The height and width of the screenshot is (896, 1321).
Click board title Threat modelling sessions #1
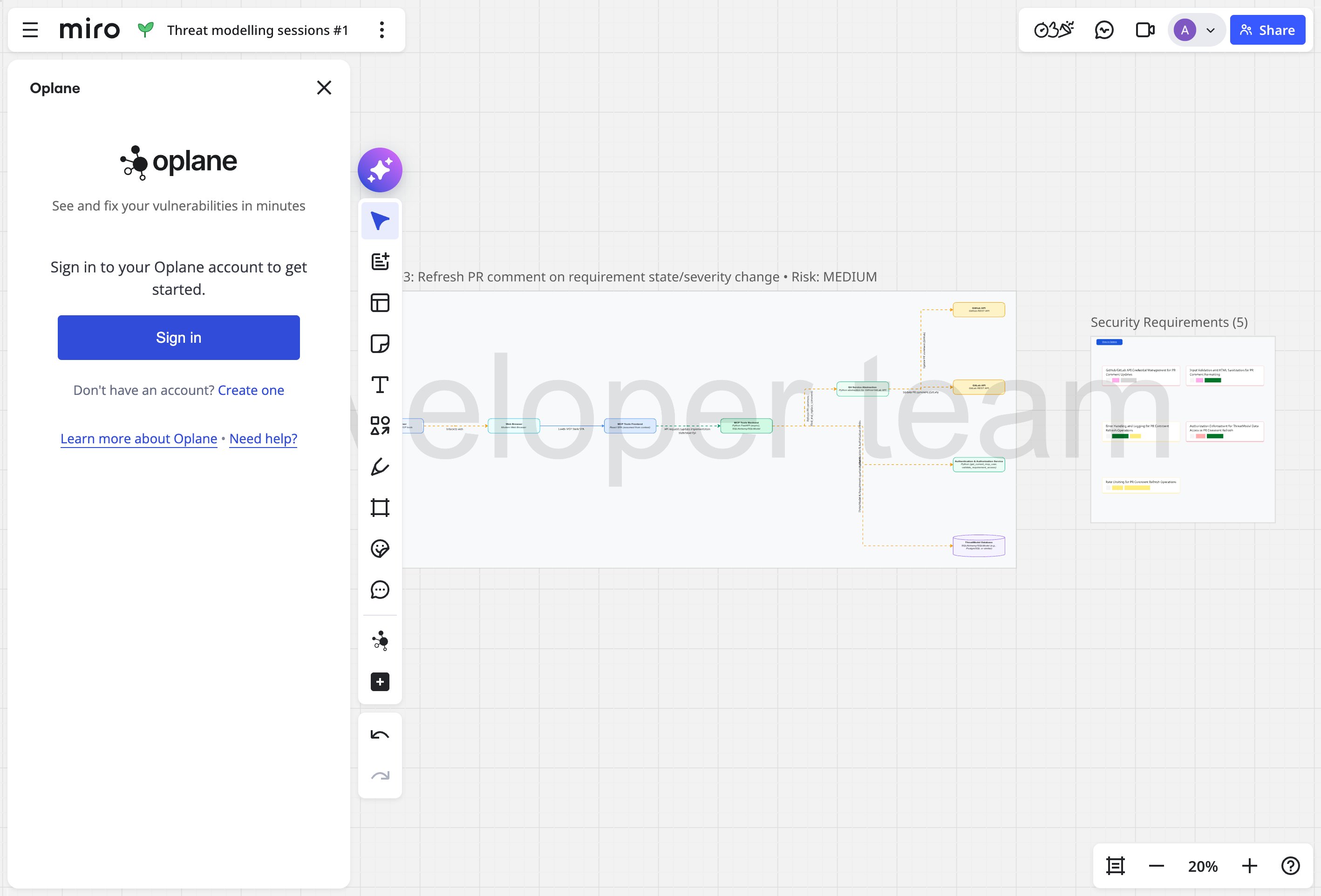click(258, 30)
